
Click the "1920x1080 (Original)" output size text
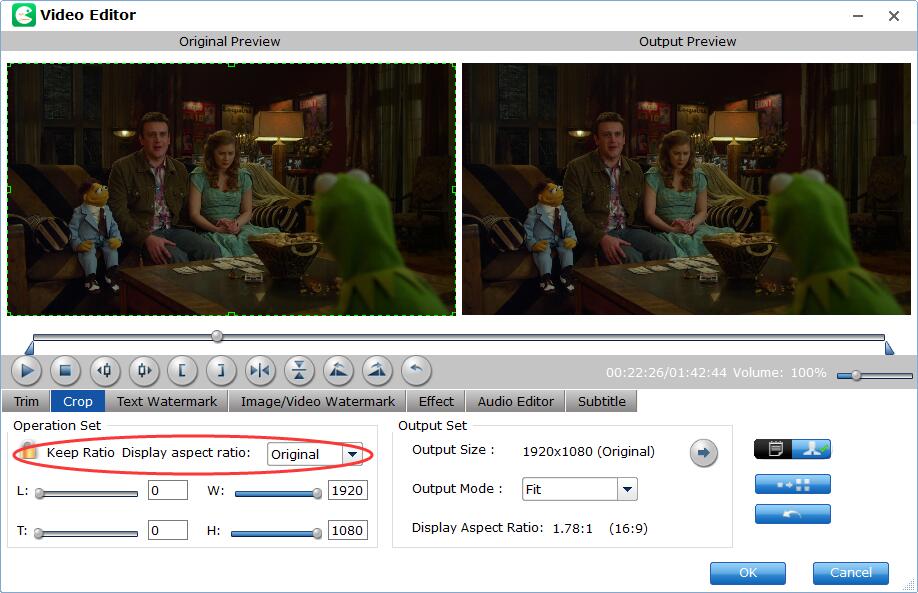click(588, 452)
